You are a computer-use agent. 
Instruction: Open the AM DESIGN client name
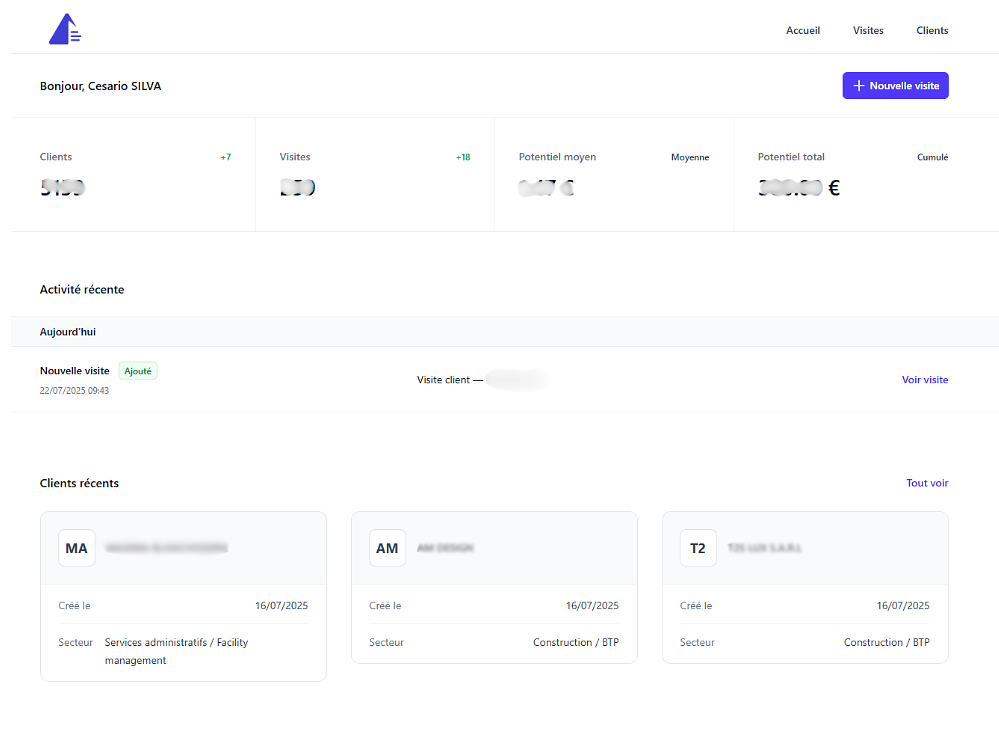445,548
